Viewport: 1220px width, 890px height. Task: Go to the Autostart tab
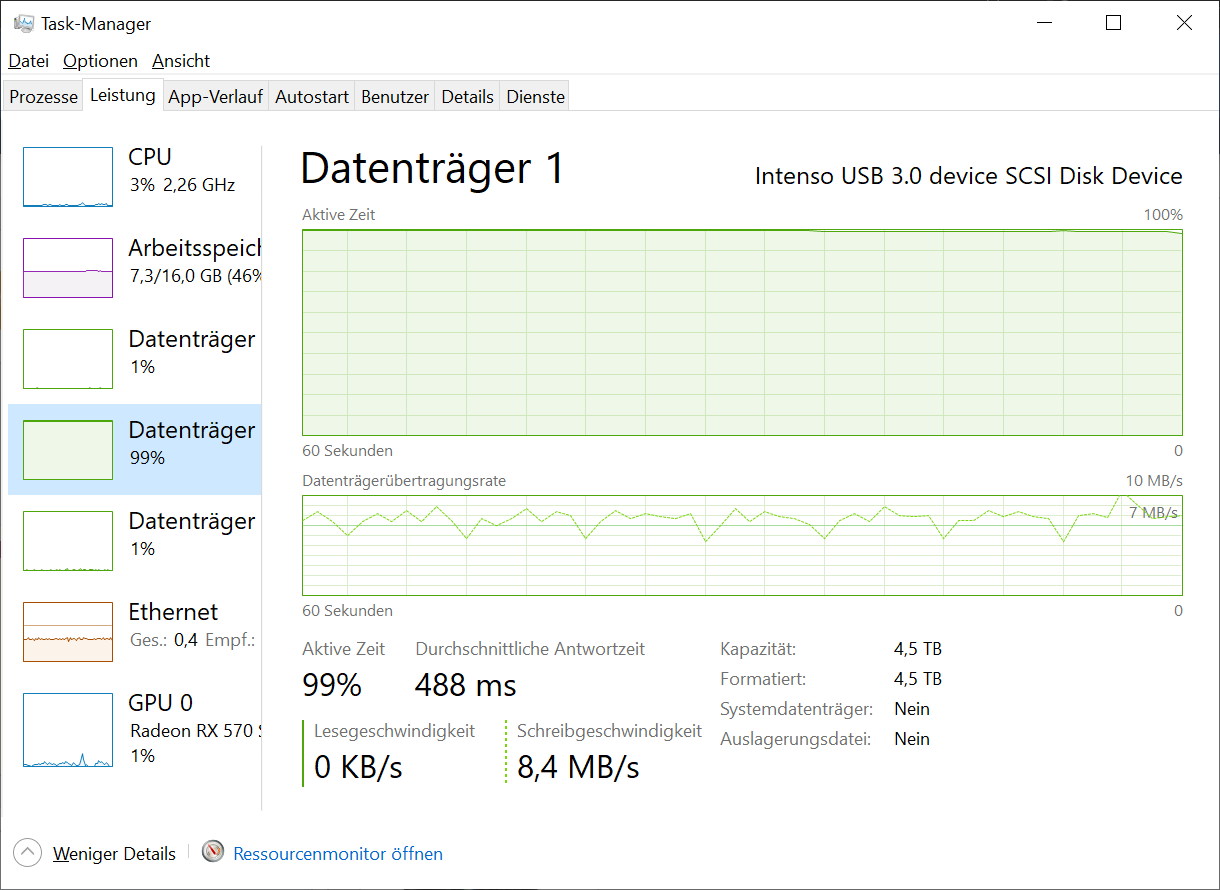point(312,97)
